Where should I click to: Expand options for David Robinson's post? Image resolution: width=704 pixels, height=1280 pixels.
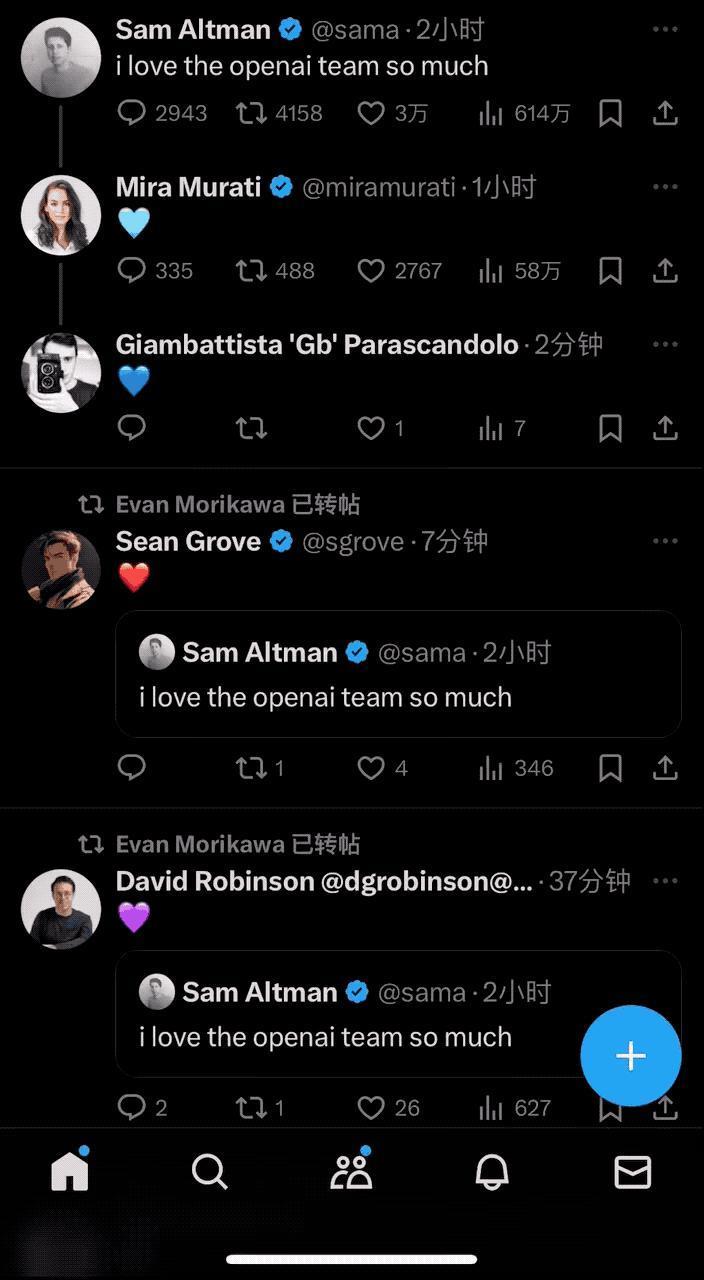[665, 881]
